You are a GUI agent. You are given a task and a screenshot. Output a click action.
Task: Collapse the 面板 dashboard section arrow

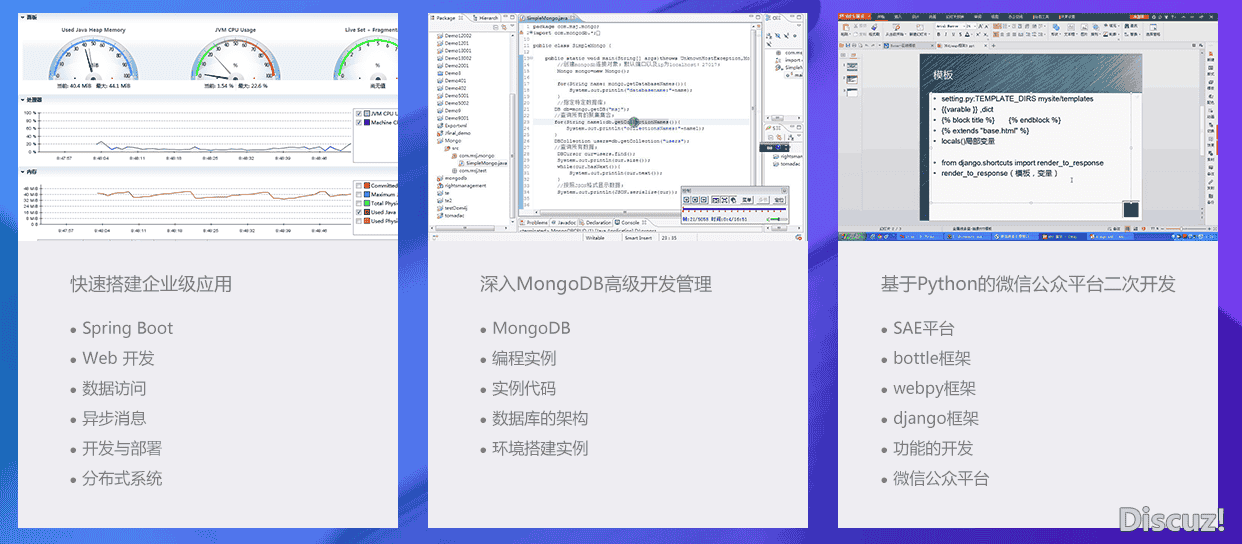(22, 18)
